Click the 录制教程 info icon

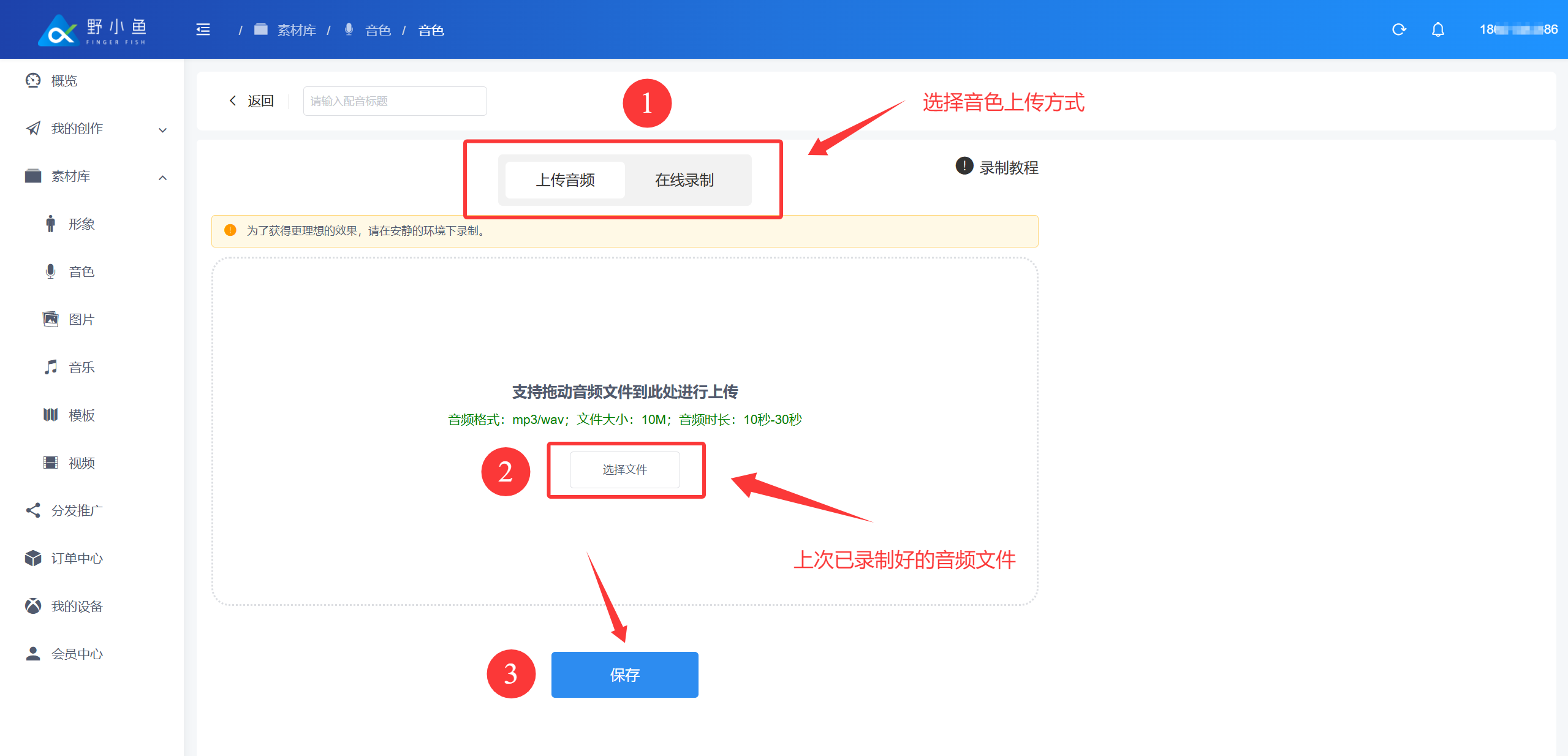coord(964,166)
